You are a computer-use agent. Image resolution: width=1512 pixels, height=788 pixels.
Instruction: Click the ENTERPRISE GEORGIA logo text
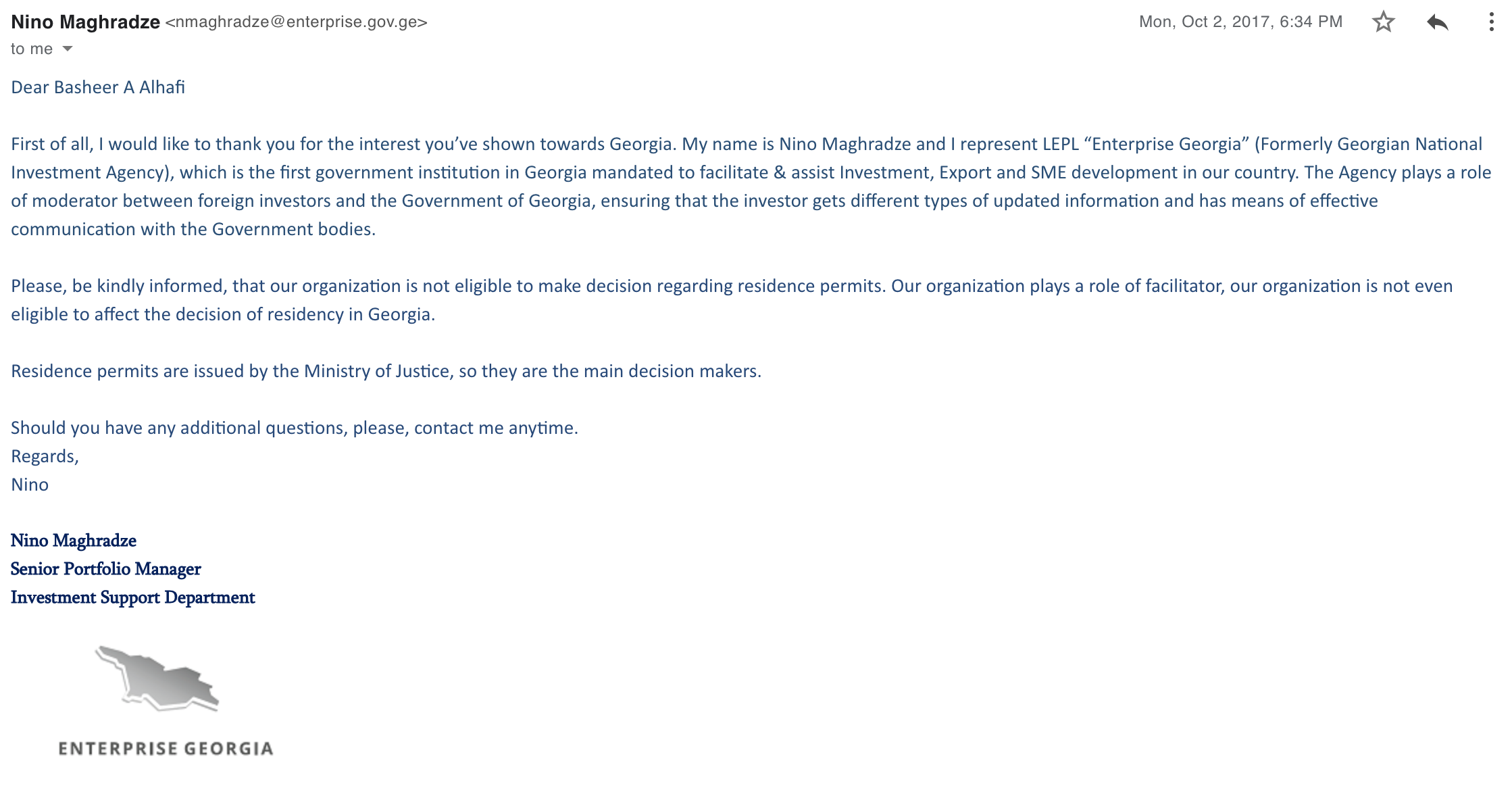(x=166, y=749)
